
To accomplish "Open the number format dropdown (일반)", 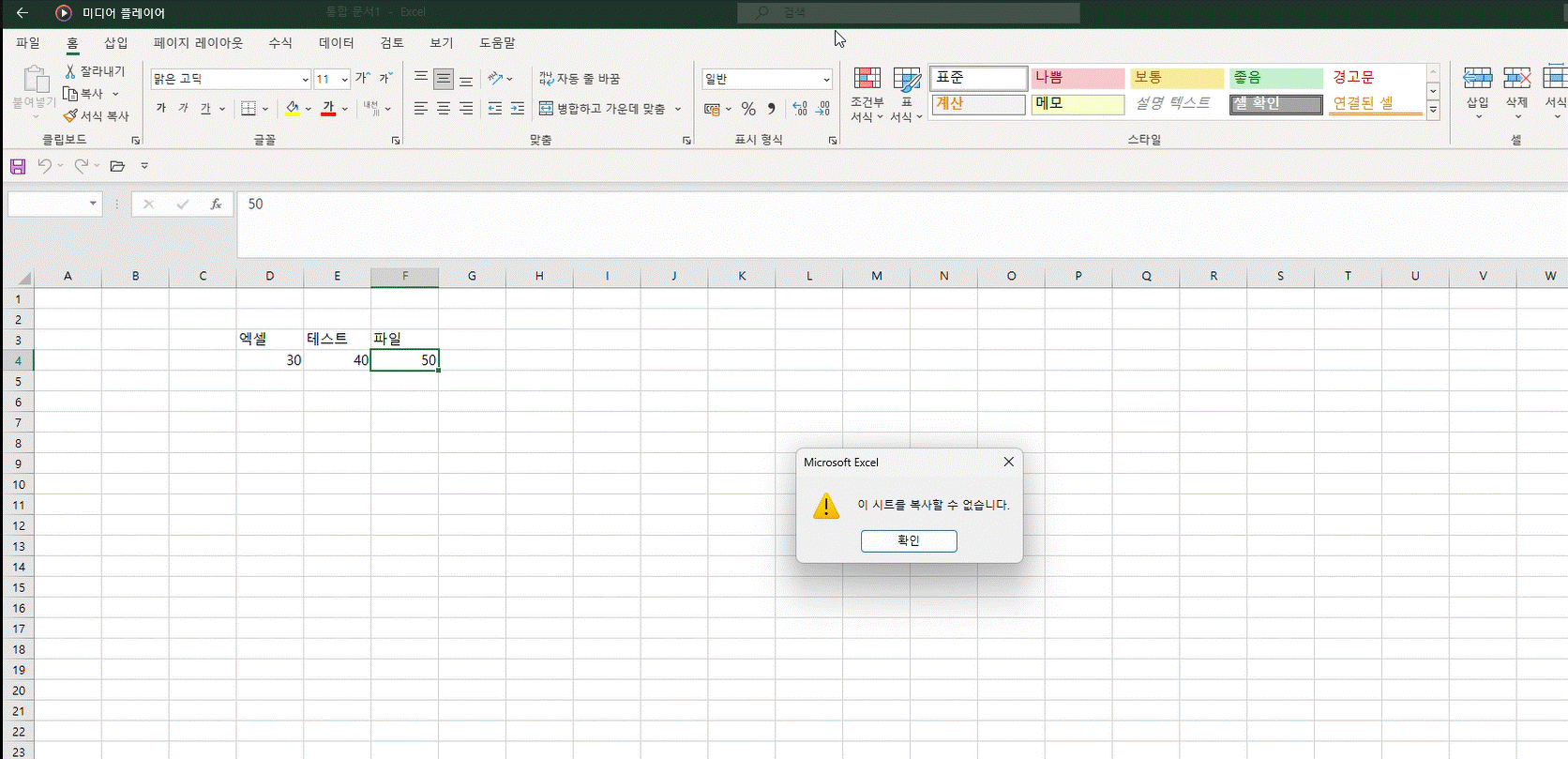I will [826, 80].
